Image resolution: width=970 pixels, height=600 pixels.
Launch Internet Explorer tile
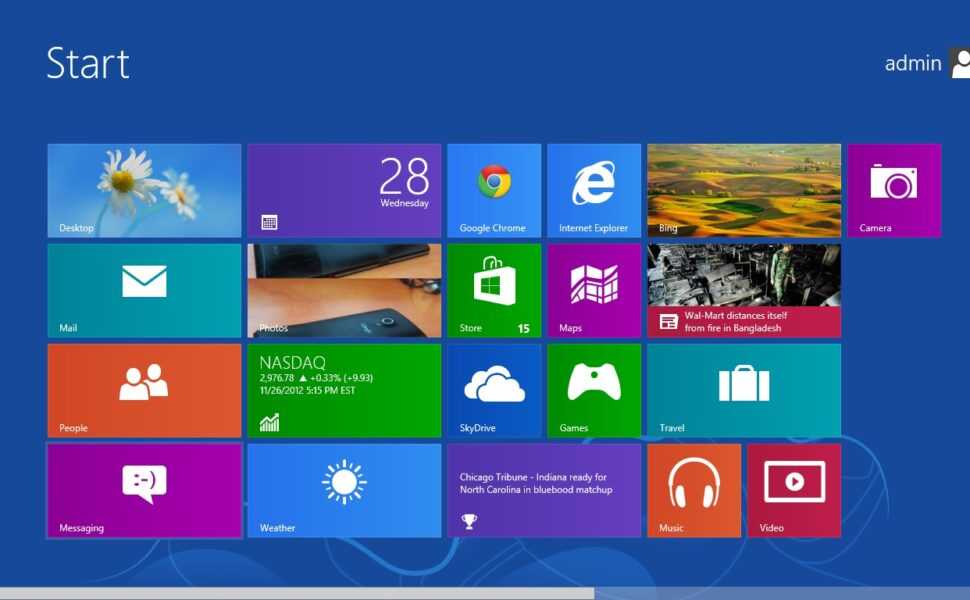[x=594, y=191]
